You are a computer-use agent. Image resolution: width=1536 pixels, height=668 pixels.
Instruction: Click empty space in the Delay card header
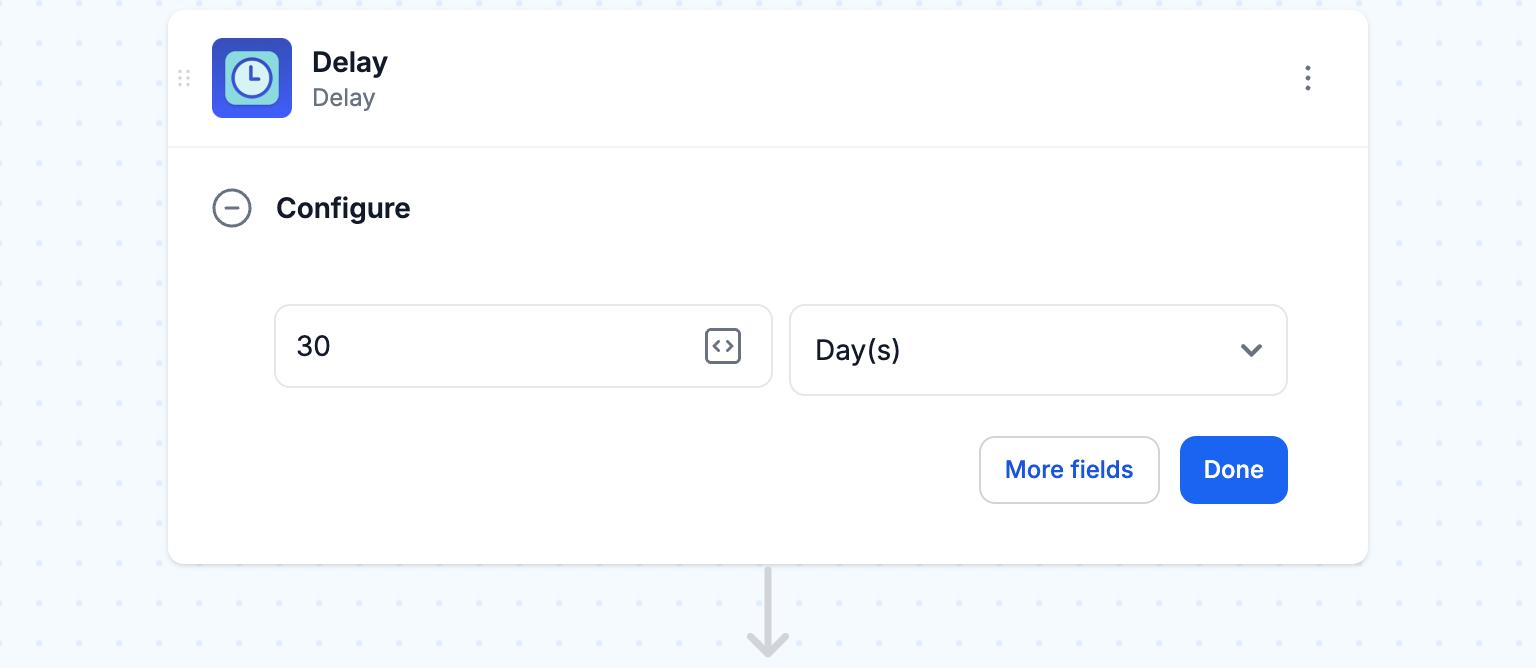[x=800, y=78]
